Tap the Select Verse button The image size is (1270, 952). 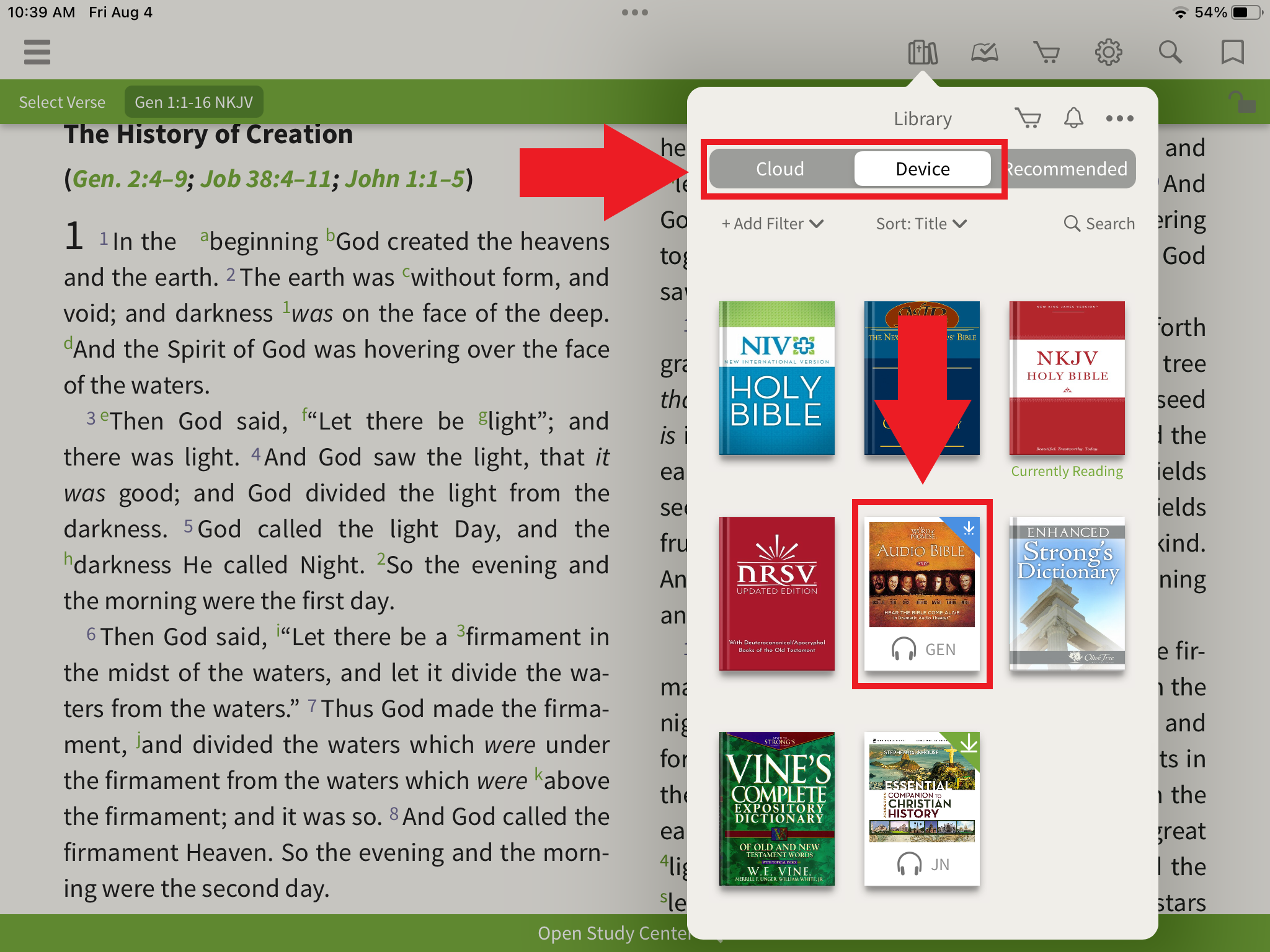pyautogui.click(x=62, y=102)
